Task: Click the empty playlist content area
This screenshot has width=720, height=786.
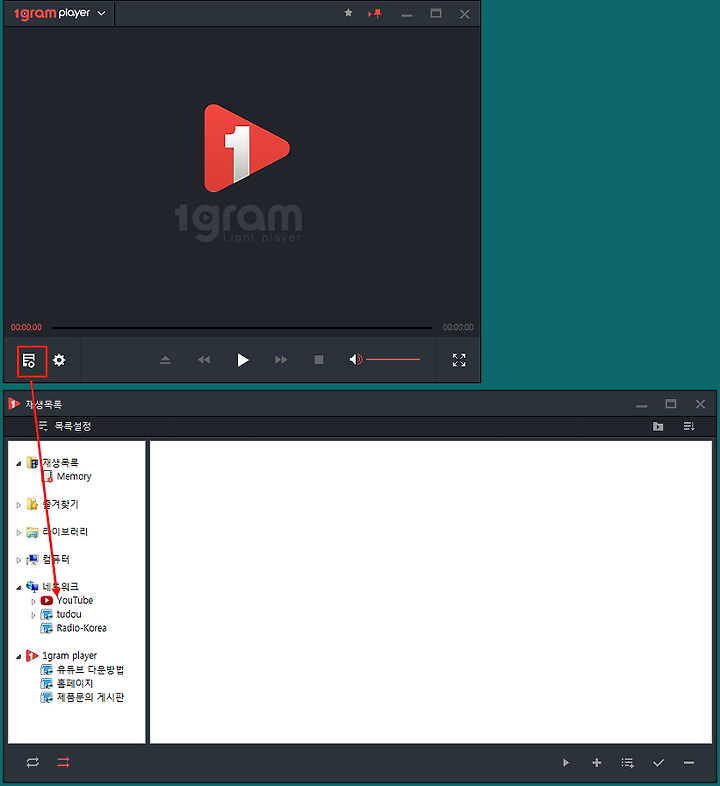Action: tap(431, 592)
